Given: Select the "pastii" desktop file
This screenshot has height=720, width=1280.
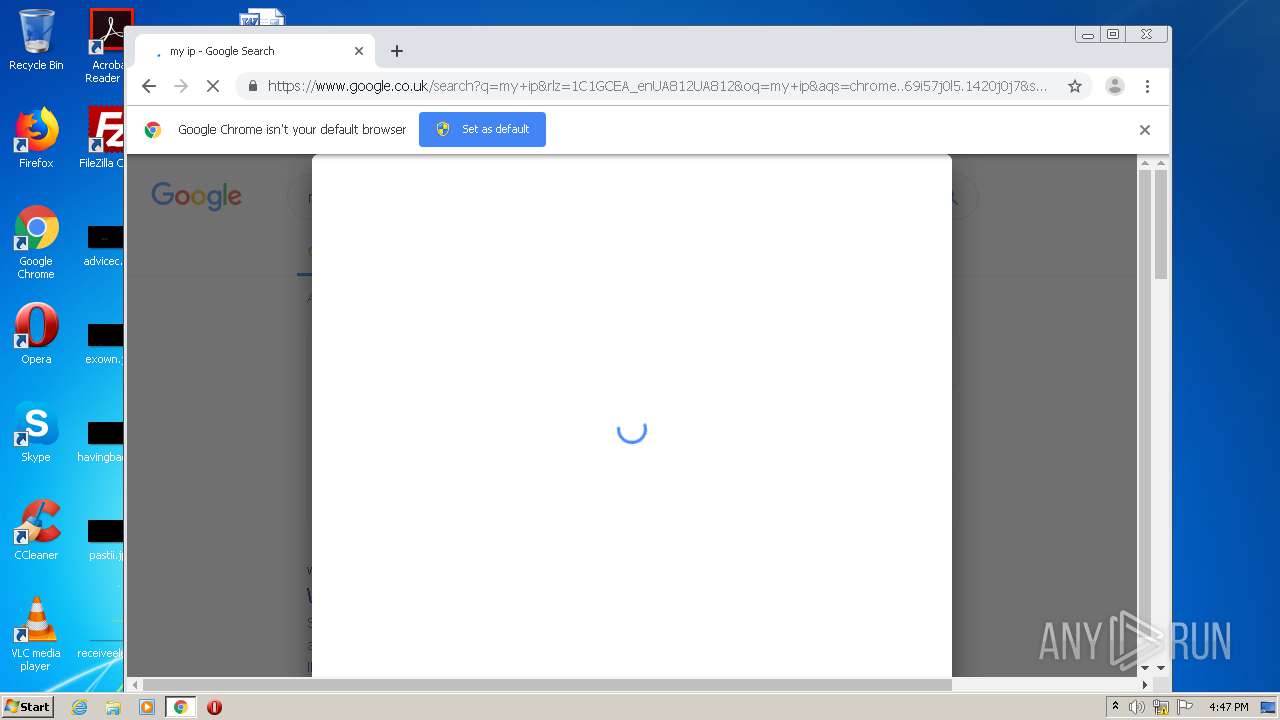Looking at the screenshot, I should [x=105, y=540].
